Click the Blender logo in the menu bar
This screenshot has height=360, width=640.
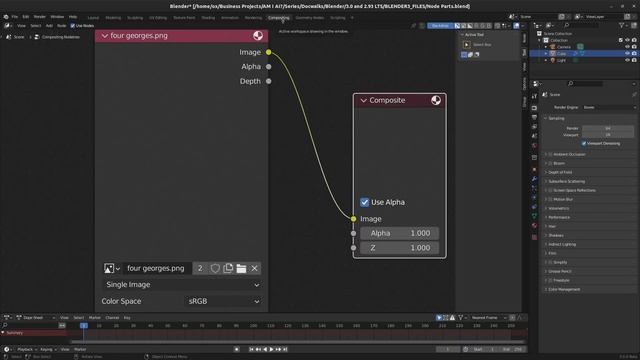6,17
